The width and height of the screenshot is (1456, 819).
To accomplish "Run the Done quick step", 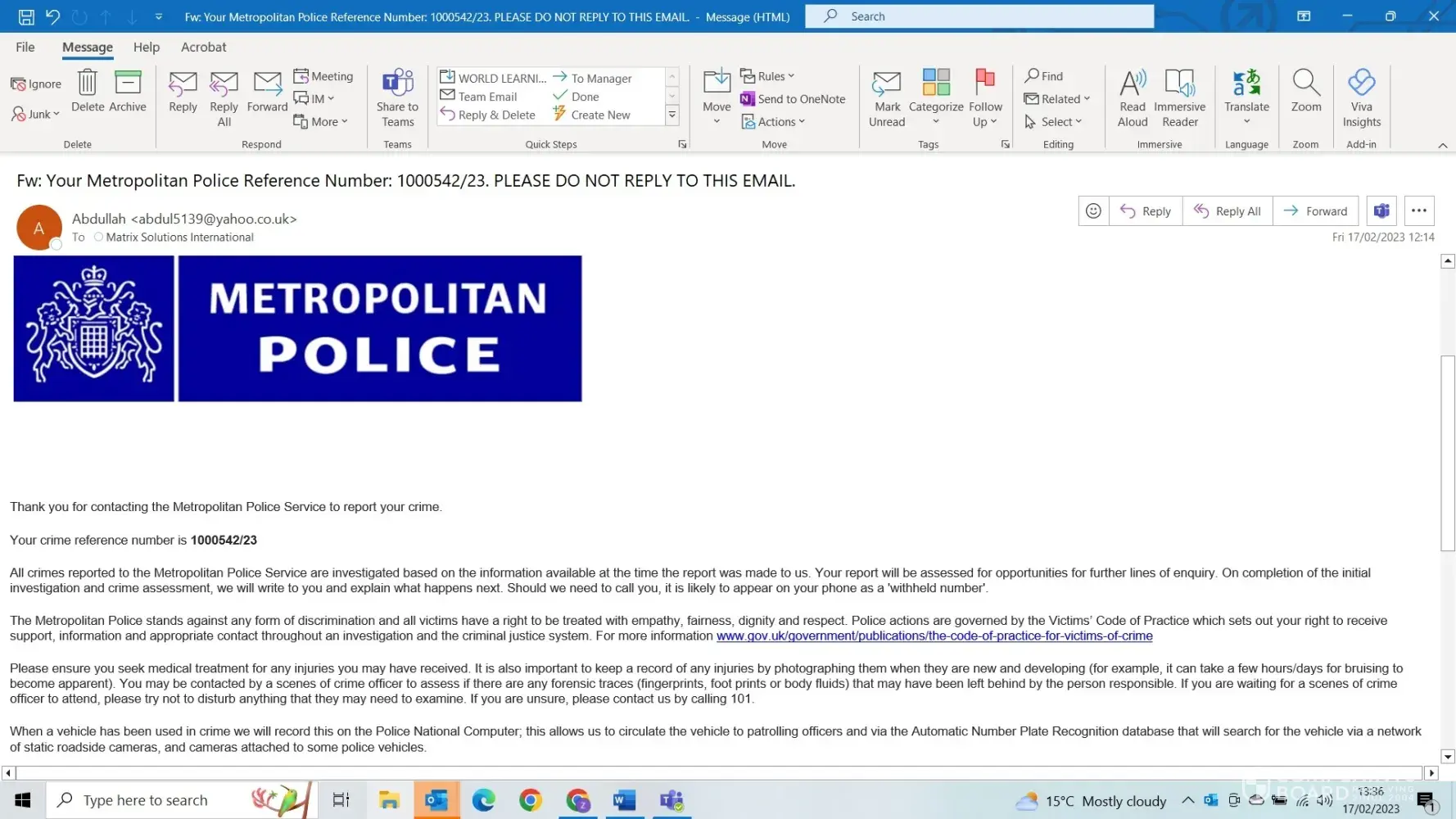I will 577,97.
